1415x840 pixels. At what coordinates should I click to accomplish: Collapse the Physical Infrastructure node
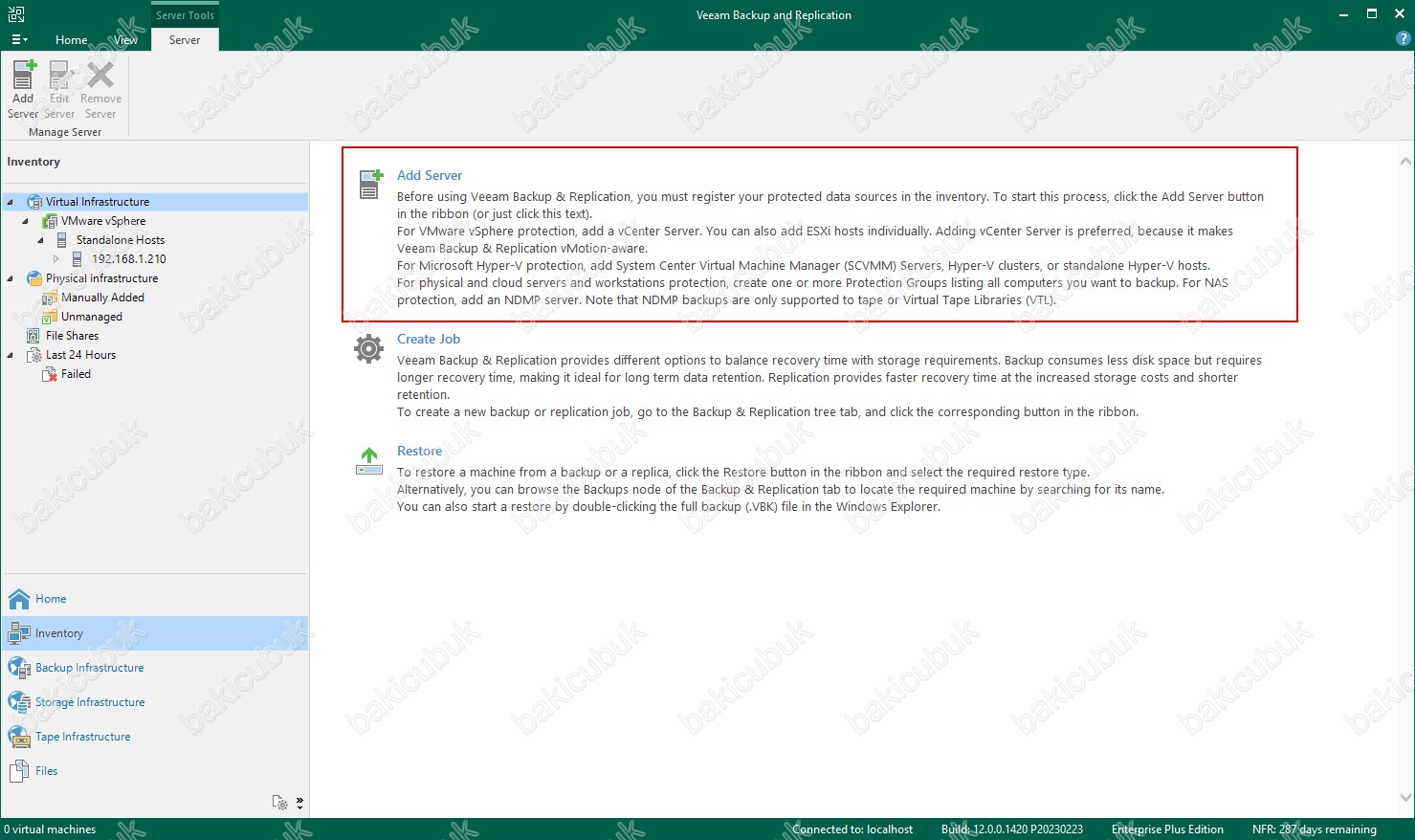click(x=11, y=278)
